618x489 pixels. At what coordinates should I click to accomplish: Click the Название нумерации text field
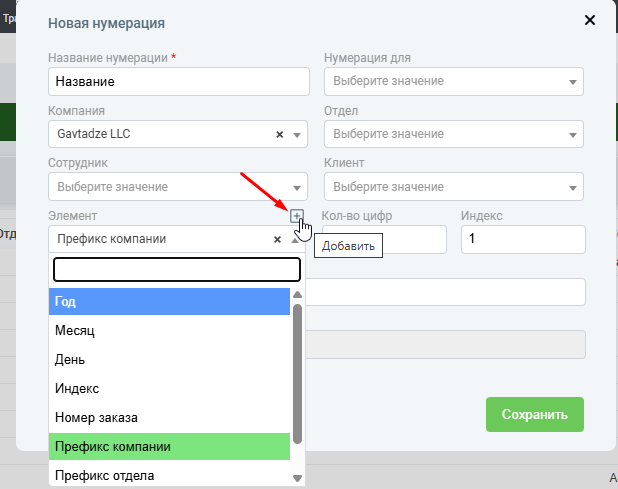click(178, 81)
